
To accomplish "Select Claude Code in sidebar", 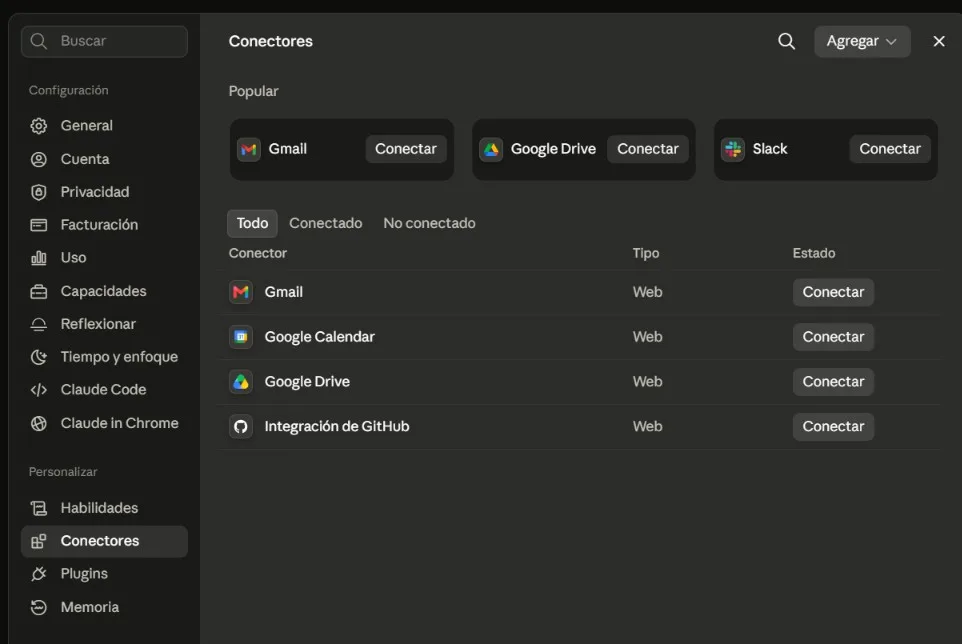I will (x=104, y=390).
